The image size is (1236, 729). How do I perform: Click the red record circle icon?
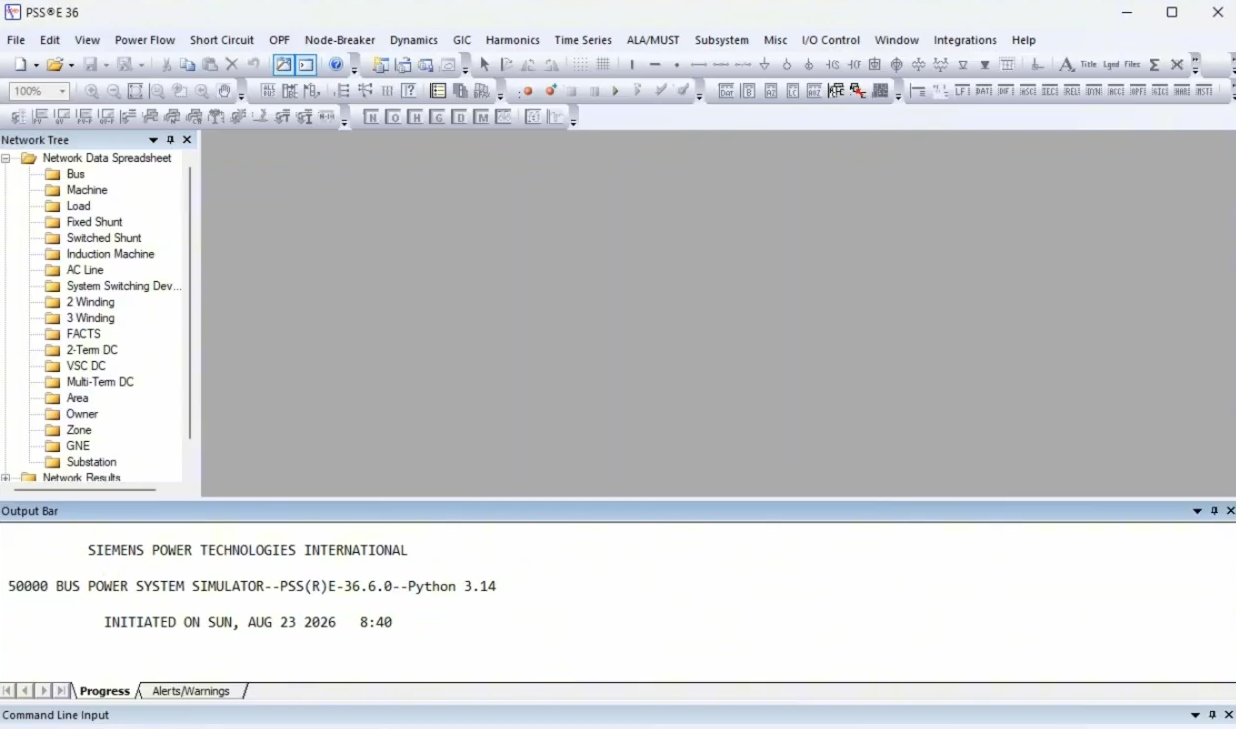coord(528,91)
